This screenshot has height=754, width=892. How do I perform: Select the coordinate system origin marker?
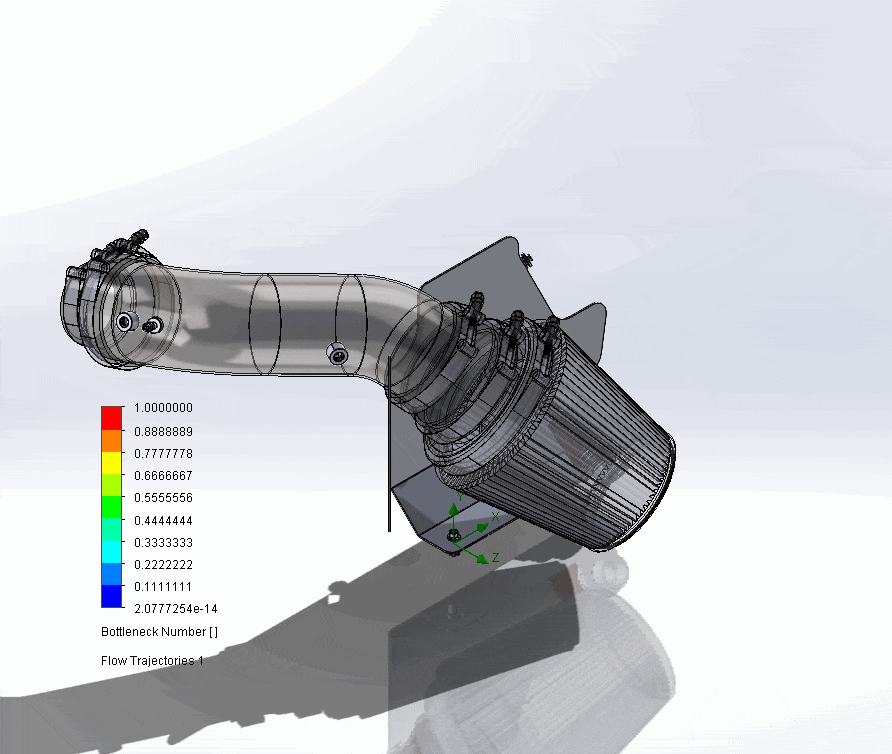click(454, 542)
